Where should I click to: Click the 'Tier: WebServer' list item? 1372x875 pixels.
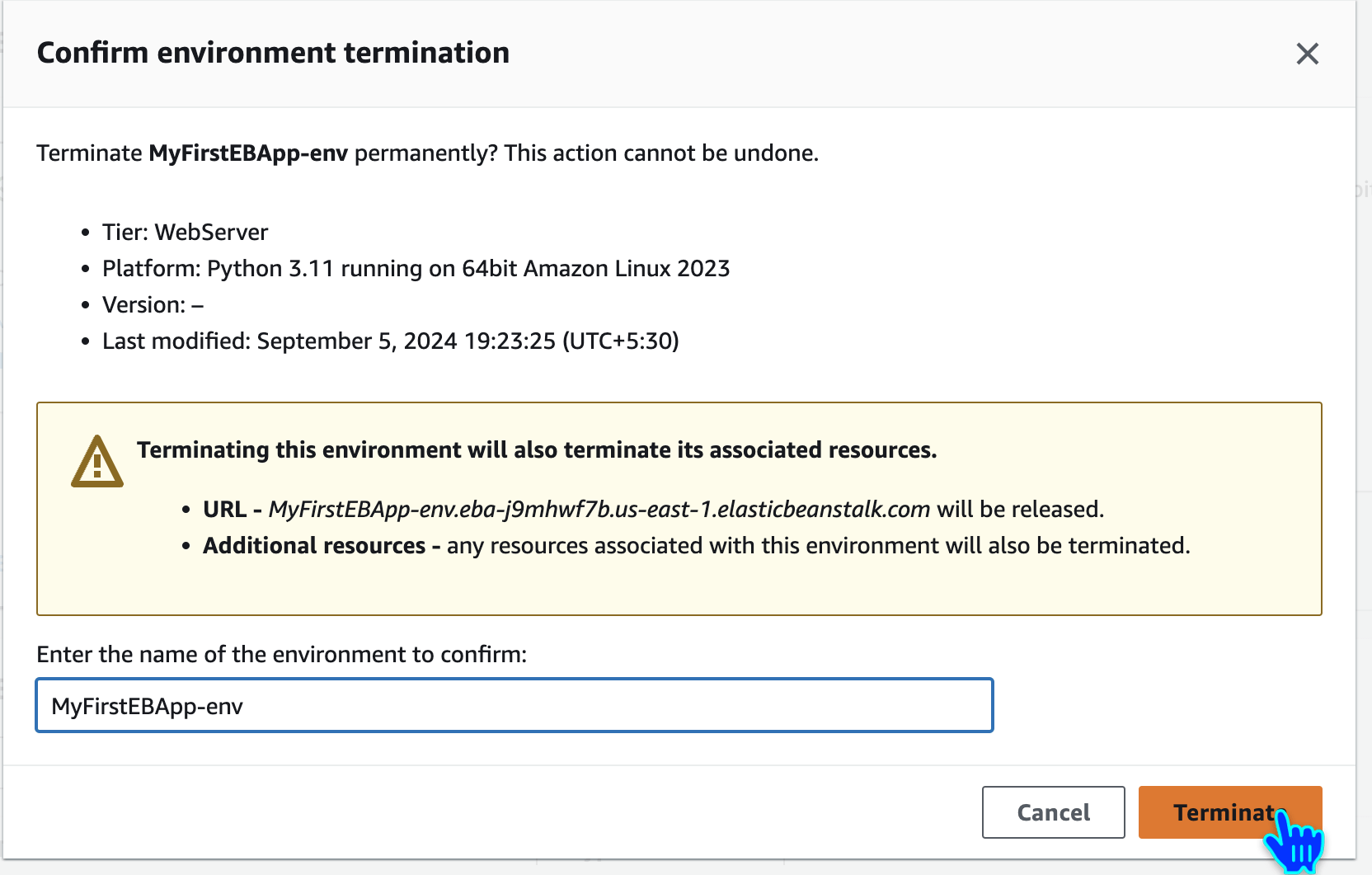(185, 233)
